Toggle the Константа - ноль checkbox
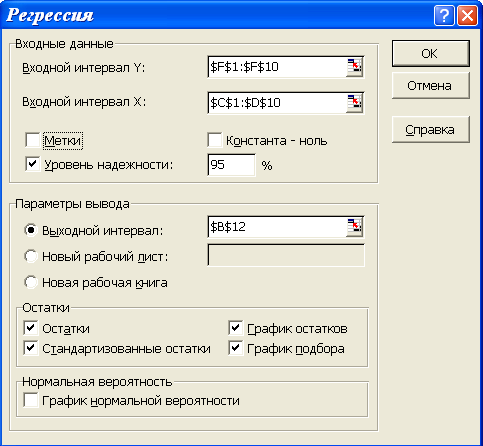The image size is (483, 446). pyautogui.click(x=214, y=140)
